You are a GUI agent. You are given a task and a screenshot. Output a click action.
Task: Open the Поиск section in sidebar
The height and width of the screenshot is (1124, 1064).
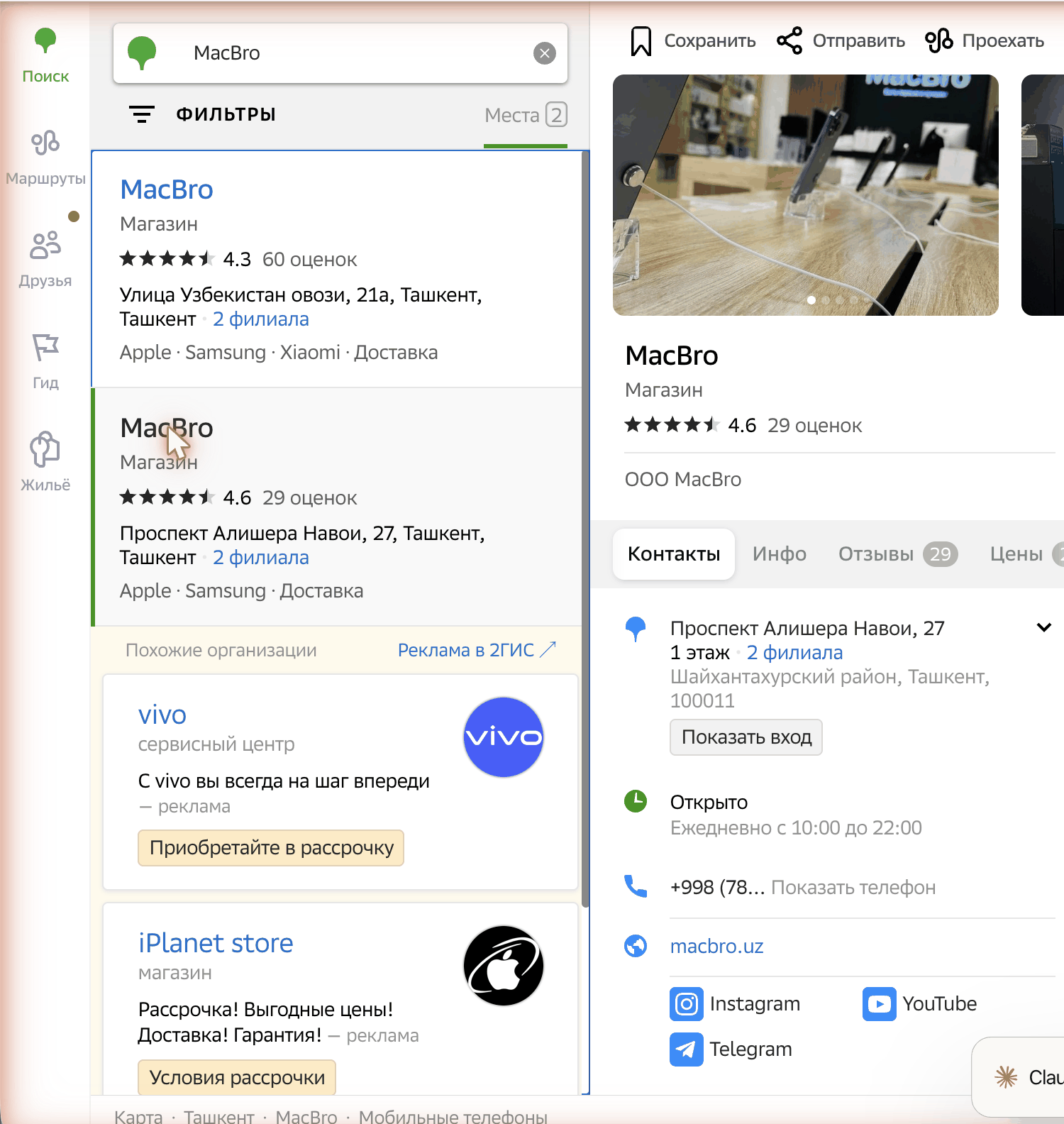tap(45, 56)
